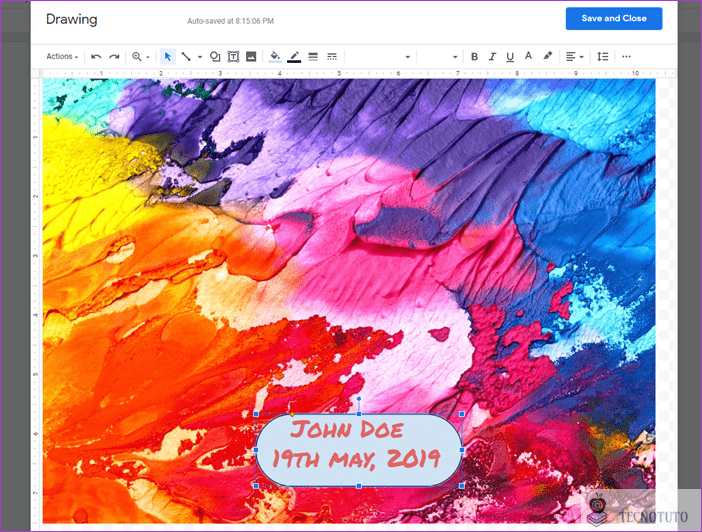Viewport: 702px width, 532px height.
Task: Open the More options ellipsis
Action: (626, 56)
